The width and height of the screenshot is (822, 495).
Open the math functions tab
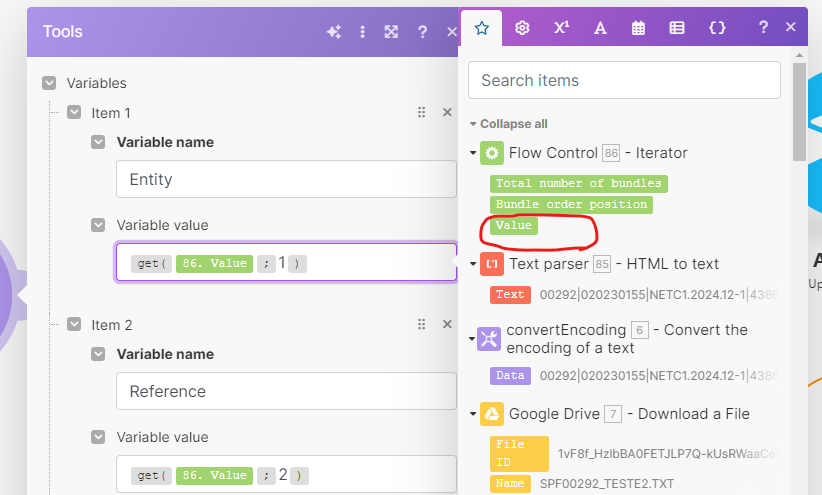561,27
